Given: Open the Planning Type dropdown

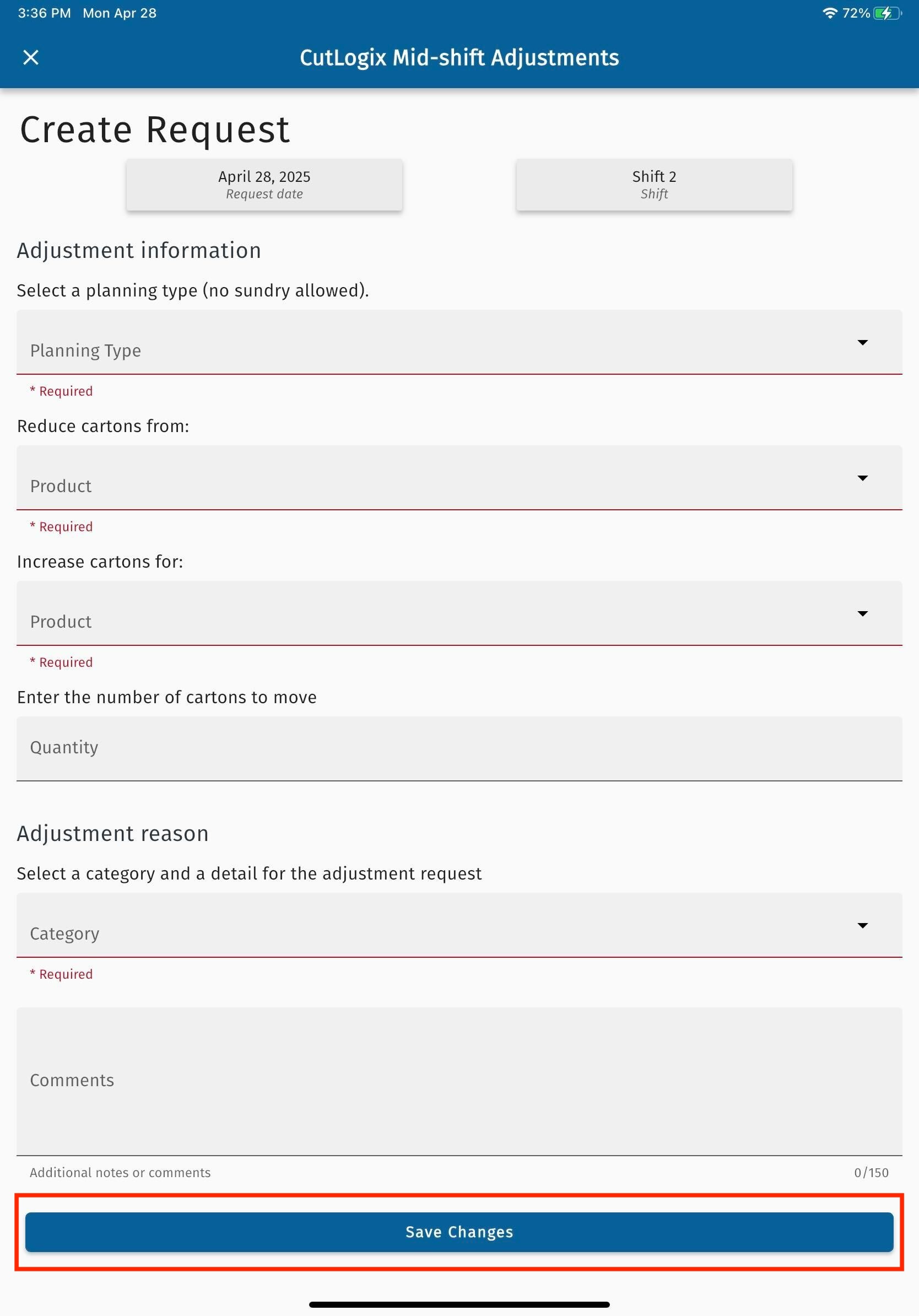Looking at the screenshot, I should (435, 343).
